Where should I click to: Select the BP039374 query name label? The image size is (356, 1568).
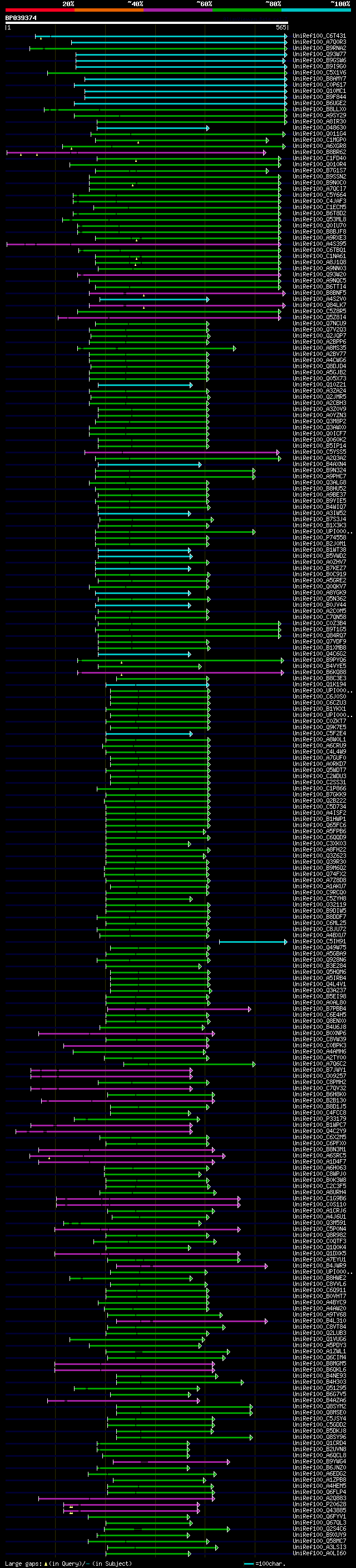point(21,18)
